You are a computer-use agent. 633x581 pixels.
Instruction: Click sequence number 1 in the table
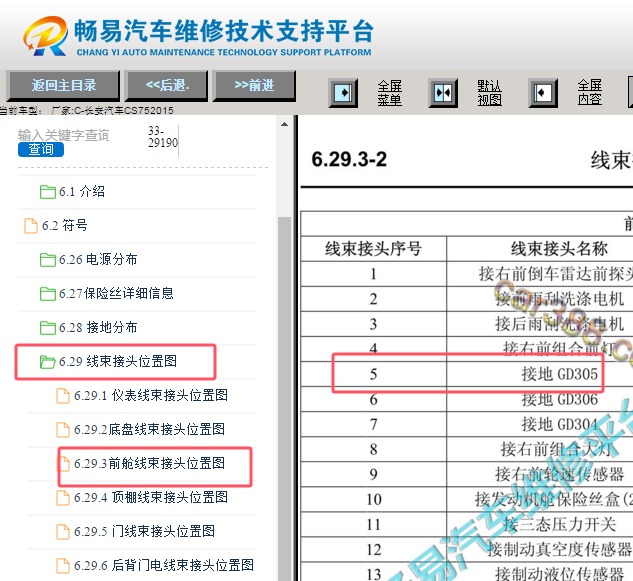[x=374, y=274]
